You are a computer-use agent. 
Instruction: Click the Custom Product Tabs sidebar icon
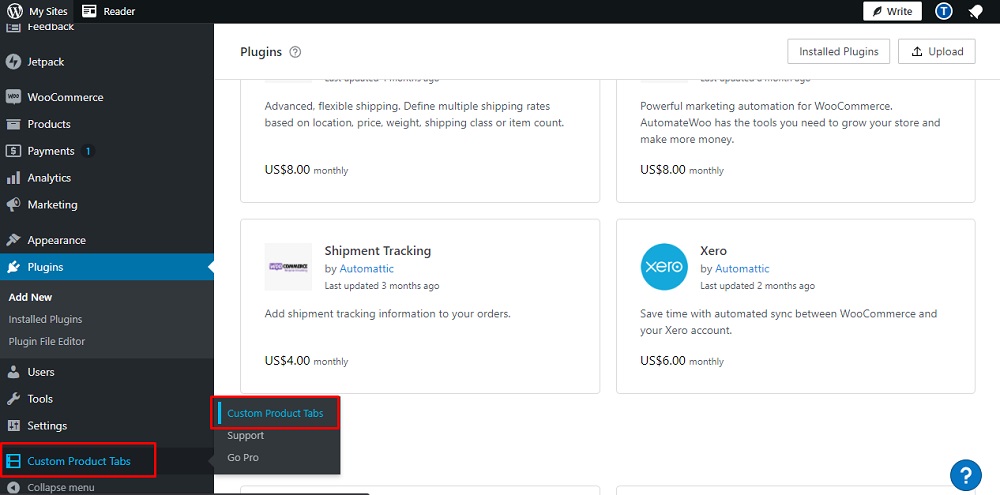pos(13,461)
